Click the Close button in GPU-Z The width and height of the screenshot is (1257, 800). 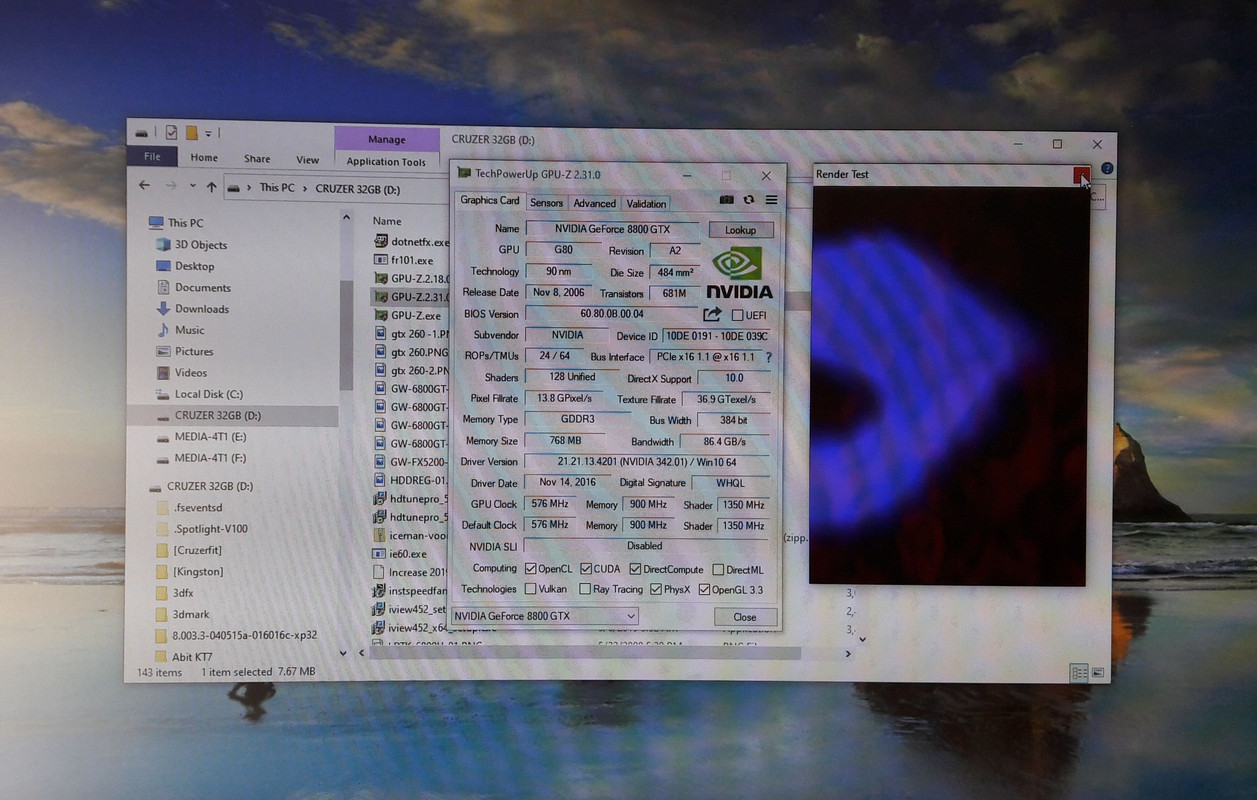click(x=744, y=617)
